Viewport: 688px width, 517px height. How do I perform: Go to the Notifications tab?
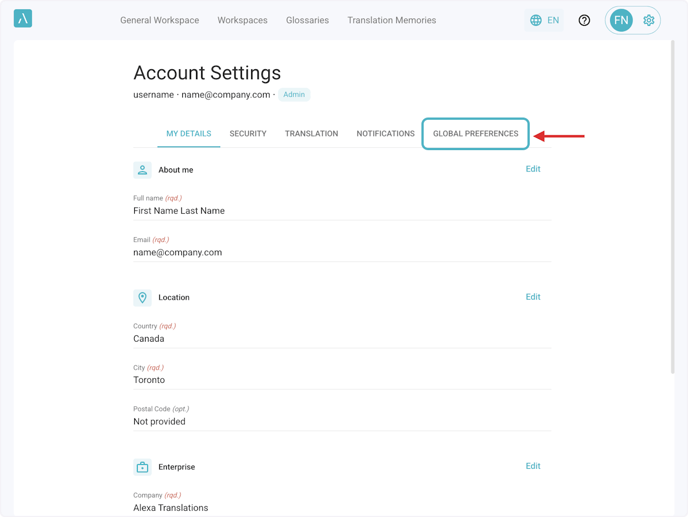[385, 134]
